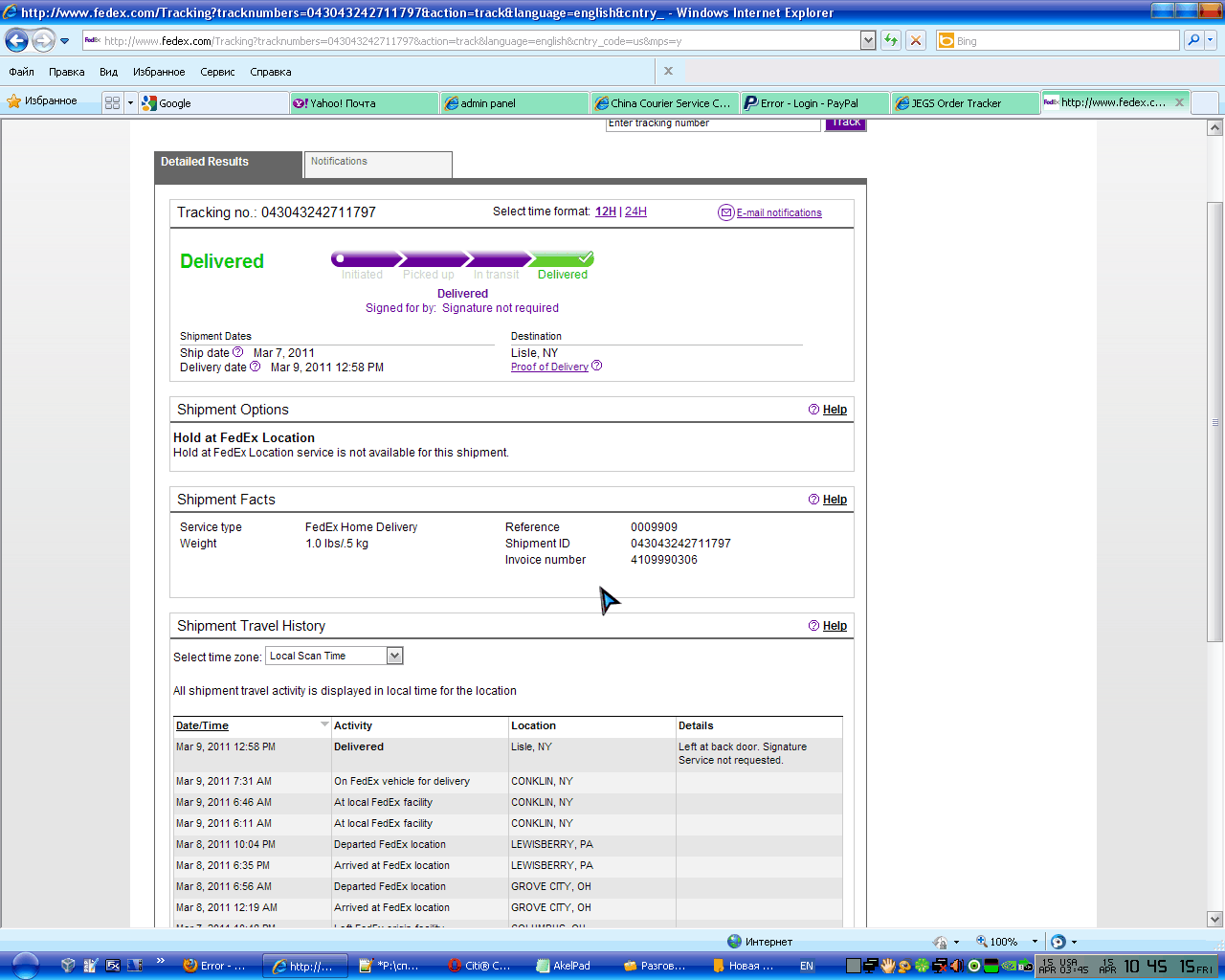Select the Detailed Results tab
This screenshot has height=980, width=1225.
click(x=228, y=164)
